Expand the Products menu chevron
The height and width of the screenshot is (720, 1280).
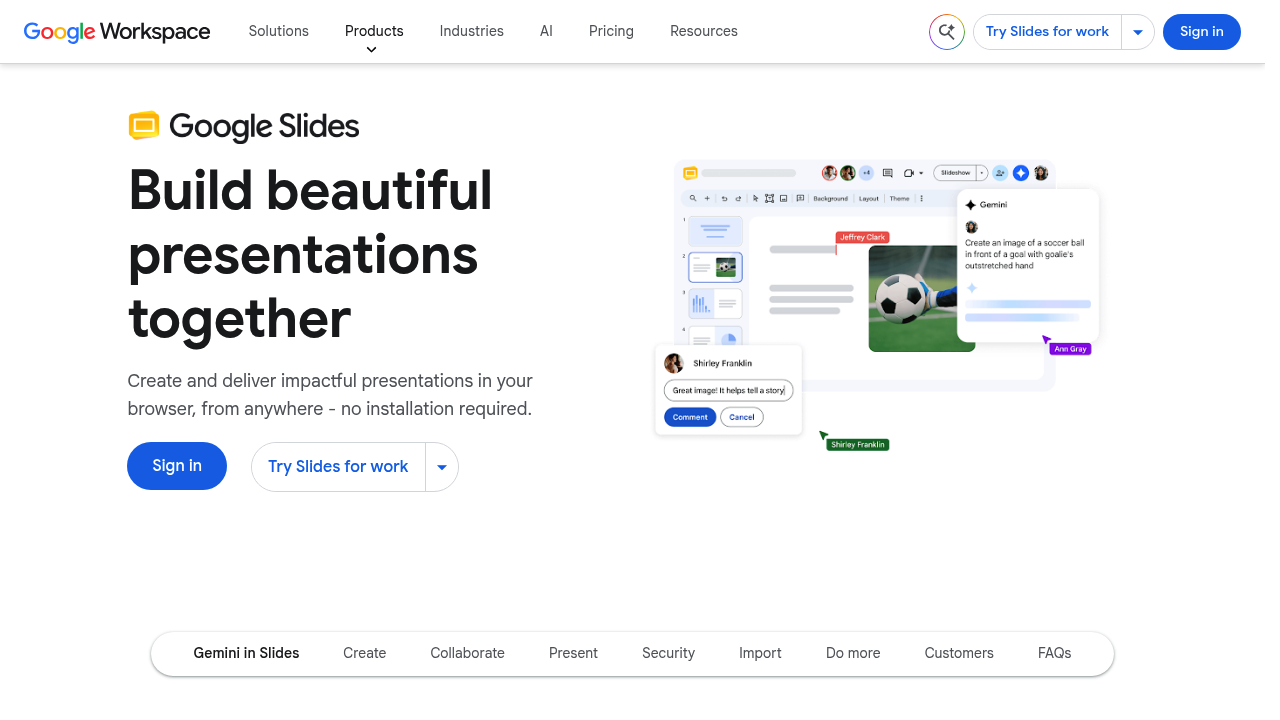coord(371,49)
